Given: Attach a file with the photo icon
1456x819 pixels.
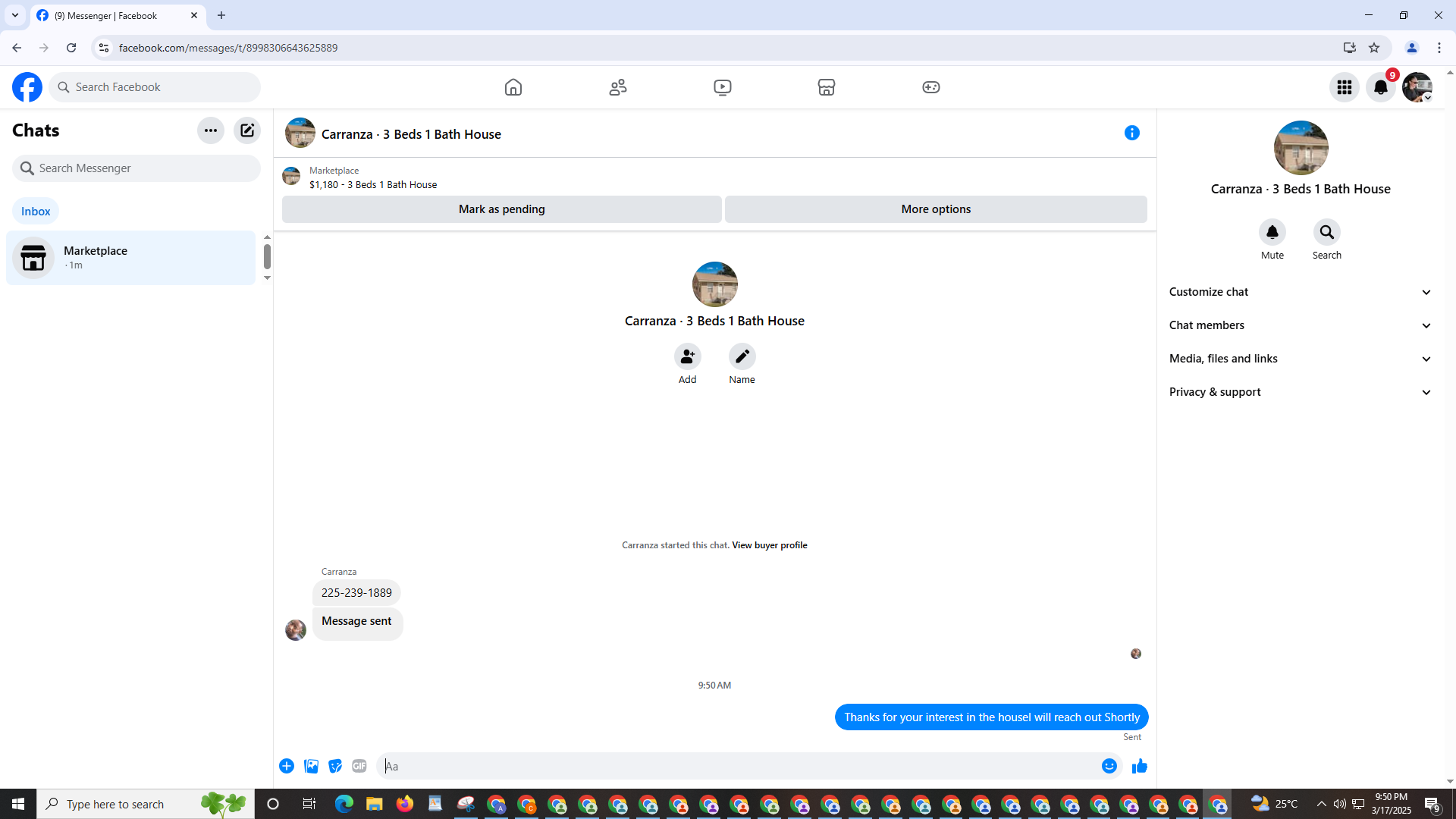Looking at the screenshot, I should coord(311,766).
